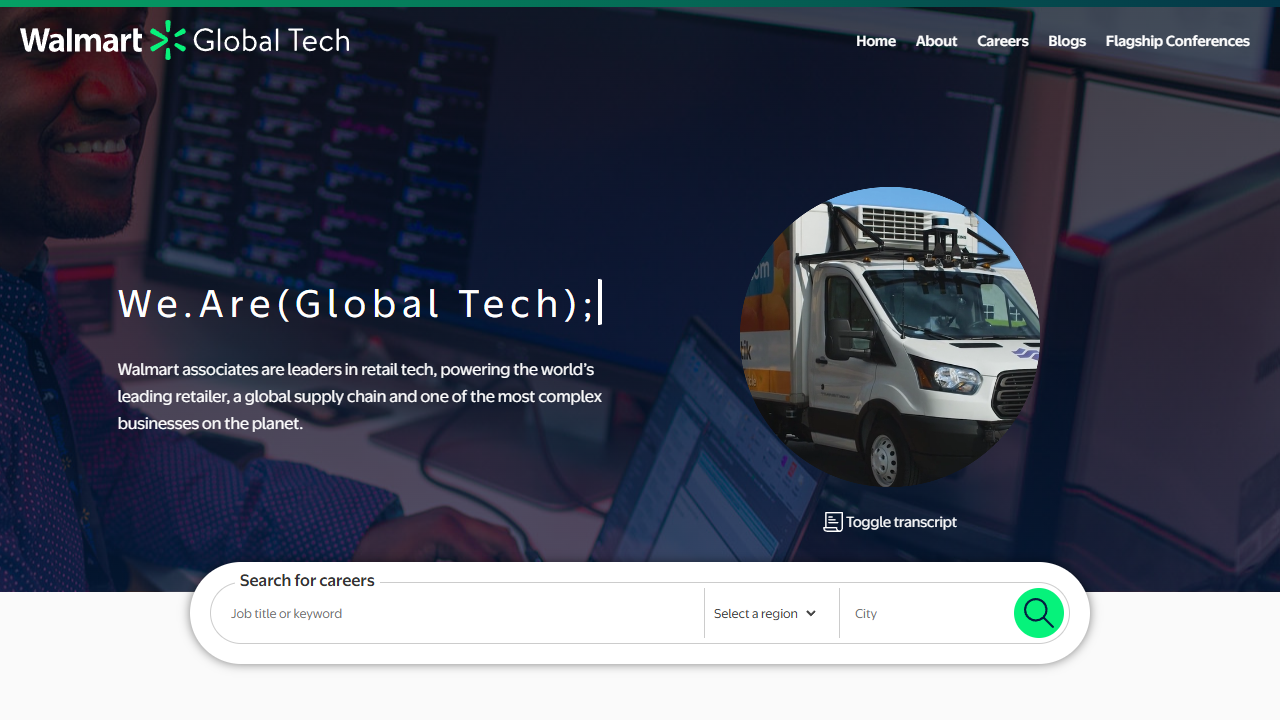1280x720 pixels.
Task: Click the We.Are(Global Tech); headline
Action: point(357,304)
